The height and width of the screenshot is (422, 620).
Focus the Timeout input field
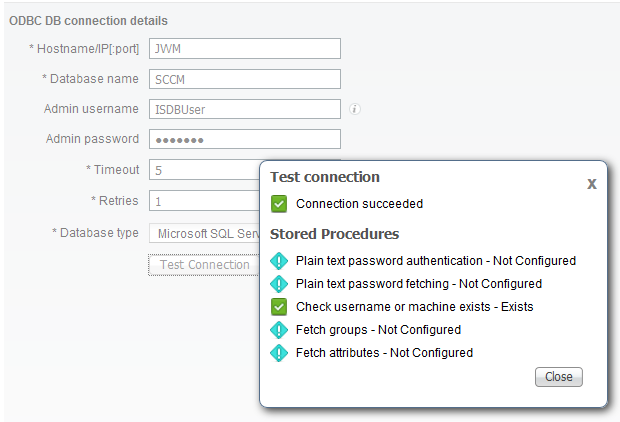coord(204,170)
